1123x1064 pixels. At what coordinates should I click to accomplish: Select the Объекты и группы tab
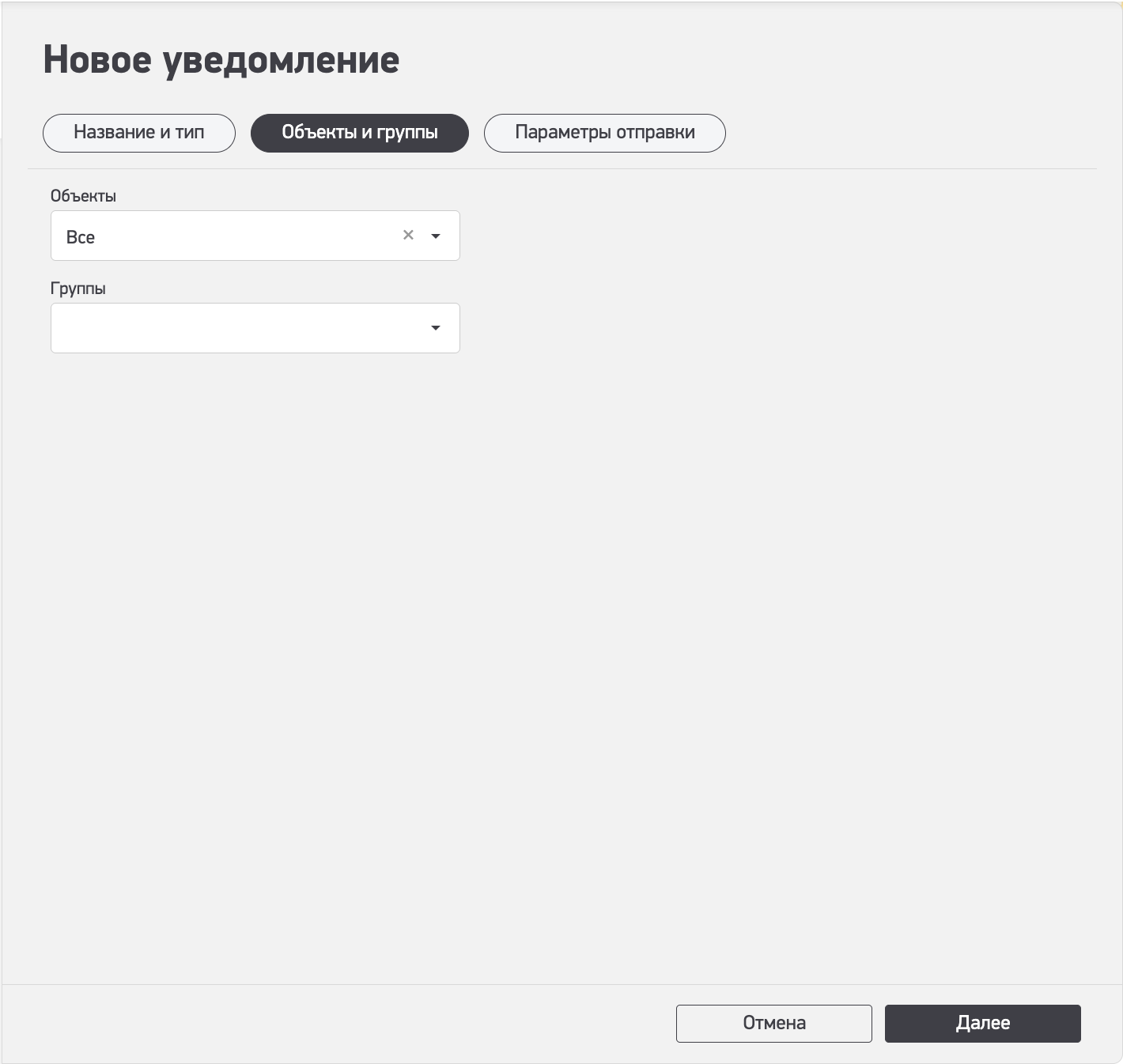360,133
